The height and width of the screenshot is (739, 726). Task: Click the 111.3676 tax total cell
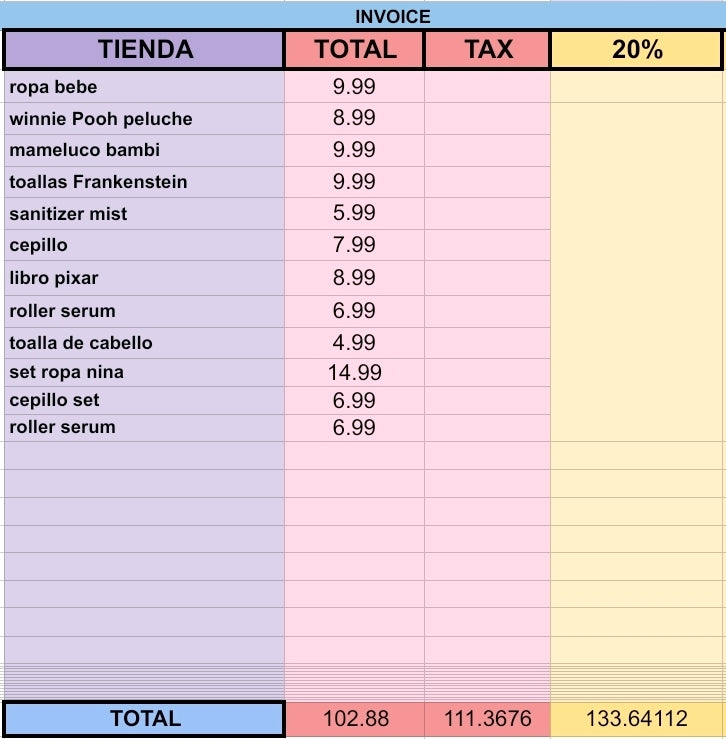point(487,719)
